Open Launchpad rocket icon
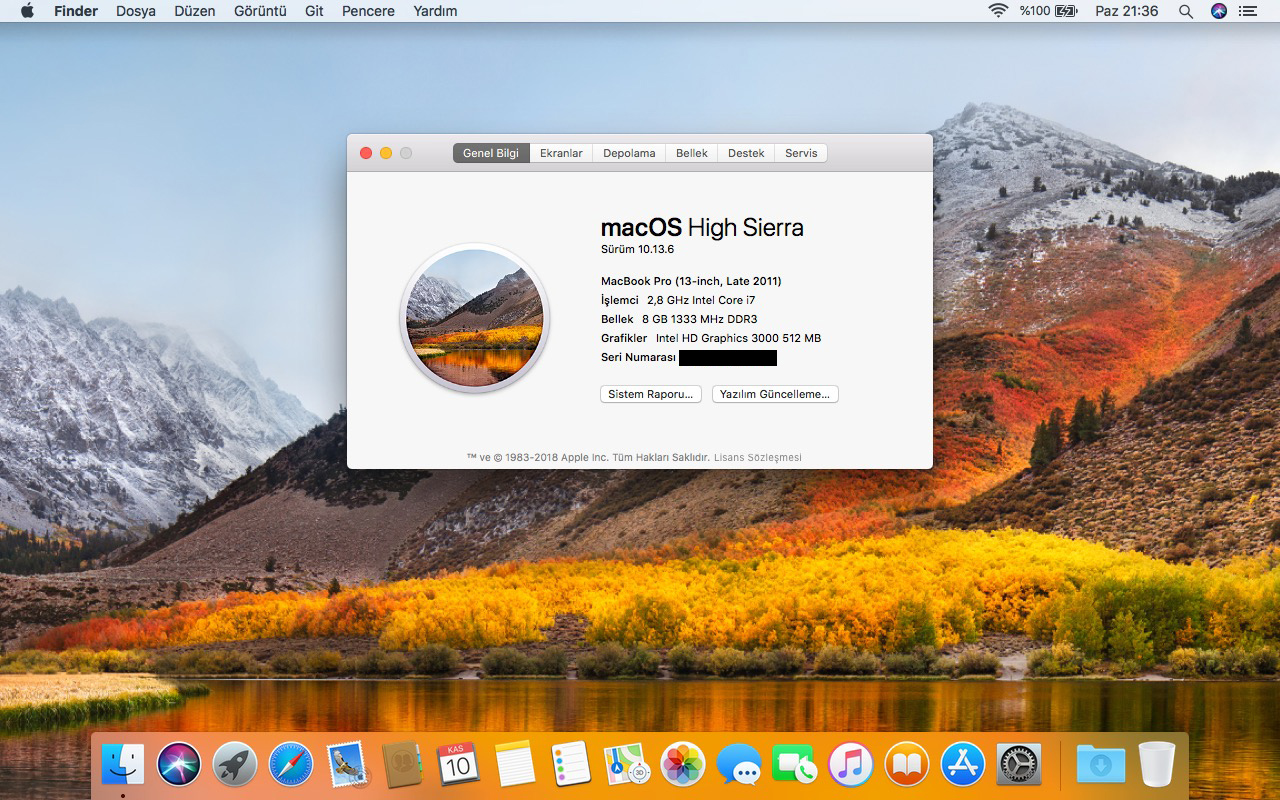This screenshot has height=800, width=1280. [235, 765]
